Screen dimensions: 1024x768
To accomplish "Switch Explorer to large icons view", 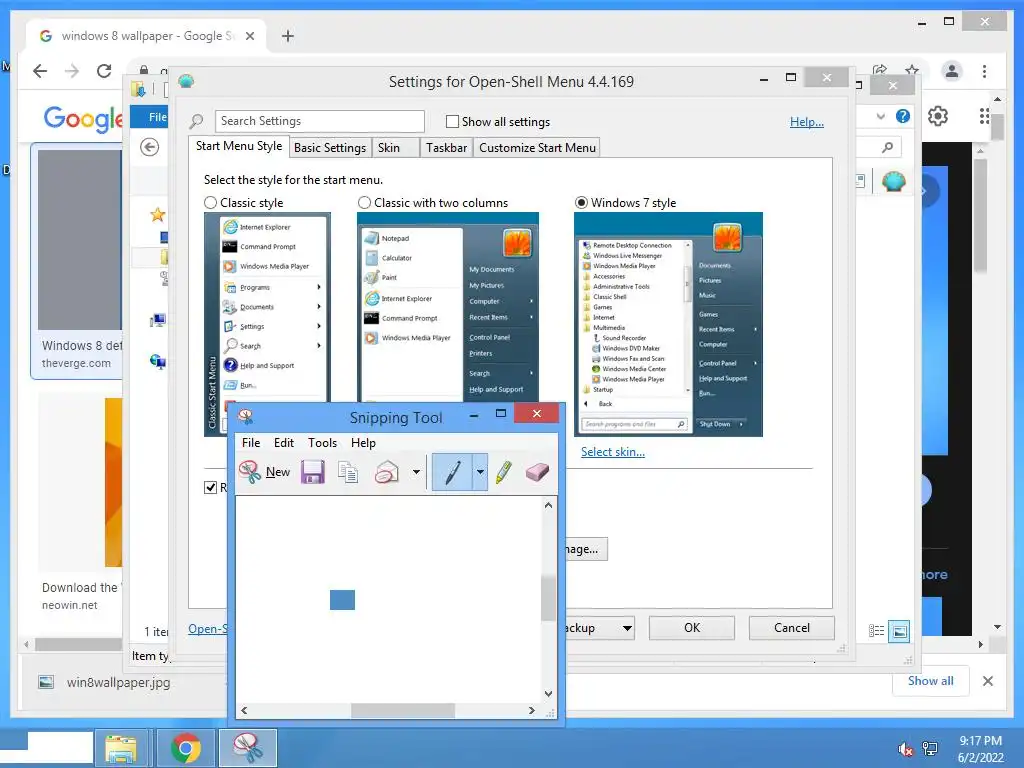I will (x=899, y=631).
